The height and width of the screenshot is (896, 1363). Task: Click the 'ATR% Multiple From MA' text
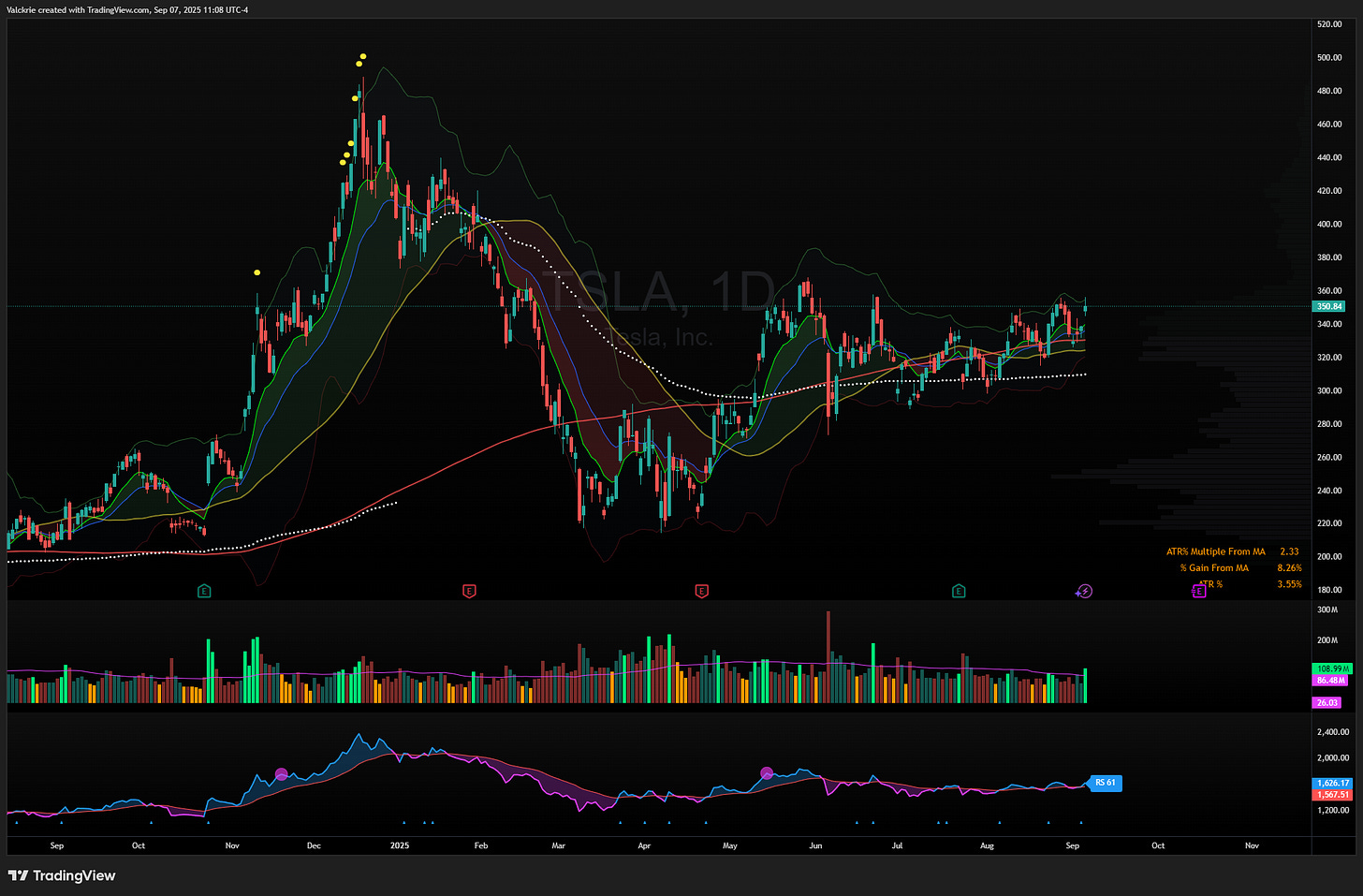point(1216,551)
